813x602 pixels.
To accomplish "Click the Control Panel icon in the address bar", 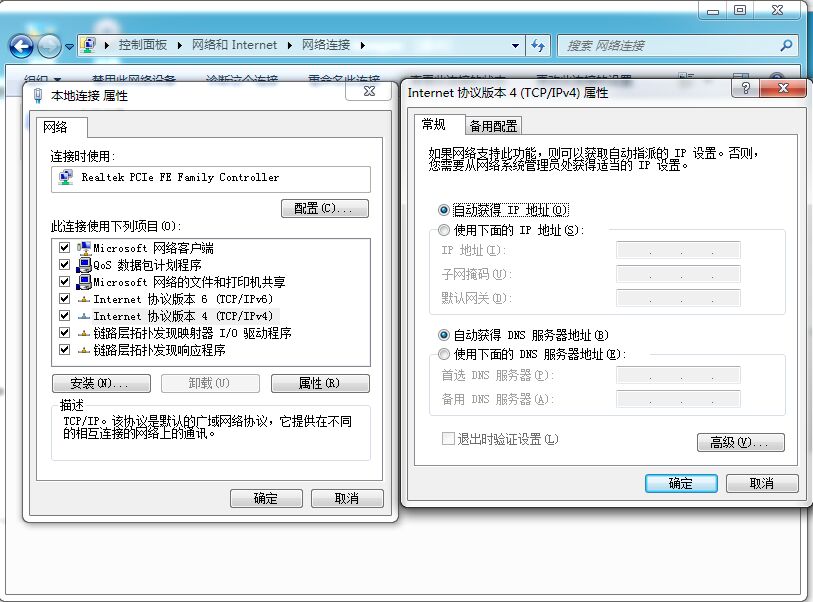I will (x=88, y=44).
